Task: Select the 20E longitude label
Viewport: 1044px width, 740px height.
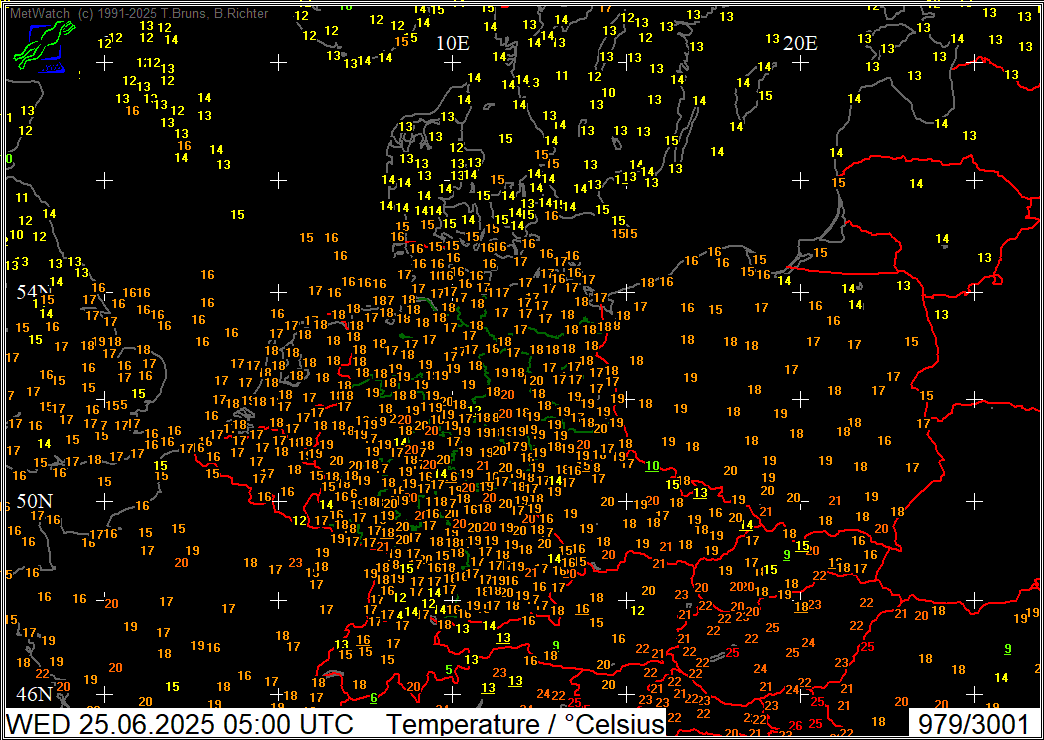Action: (x=800, y=44)
